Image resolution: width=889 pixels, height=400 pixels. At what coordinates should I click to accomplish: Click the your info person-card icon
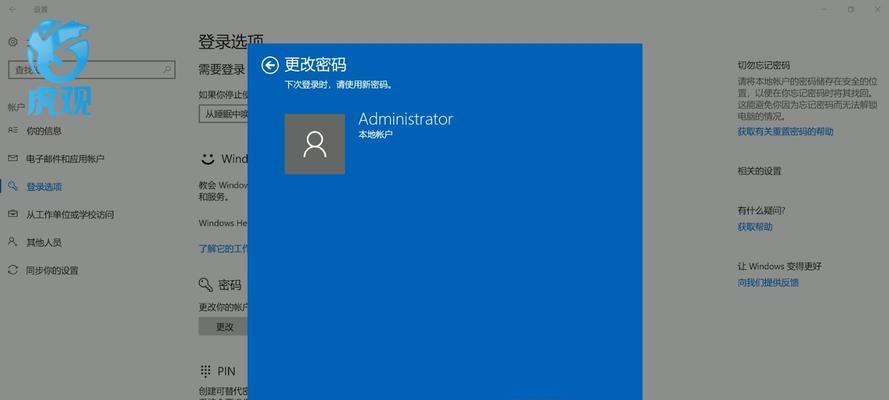click(13, 130)
